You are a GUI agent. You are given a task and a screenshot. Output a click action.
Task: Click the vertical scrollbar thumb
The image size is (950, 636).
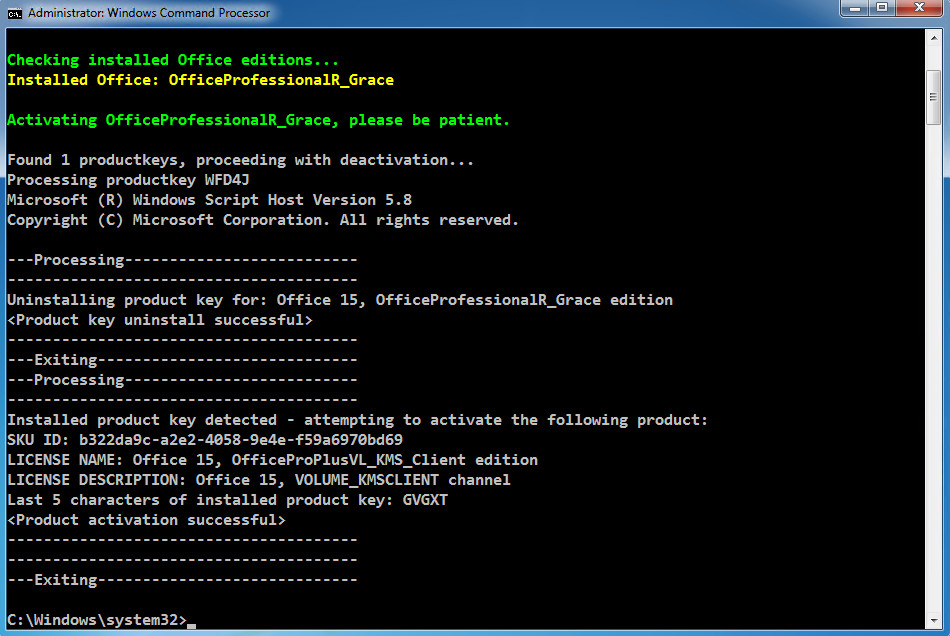tap(934, 98)
